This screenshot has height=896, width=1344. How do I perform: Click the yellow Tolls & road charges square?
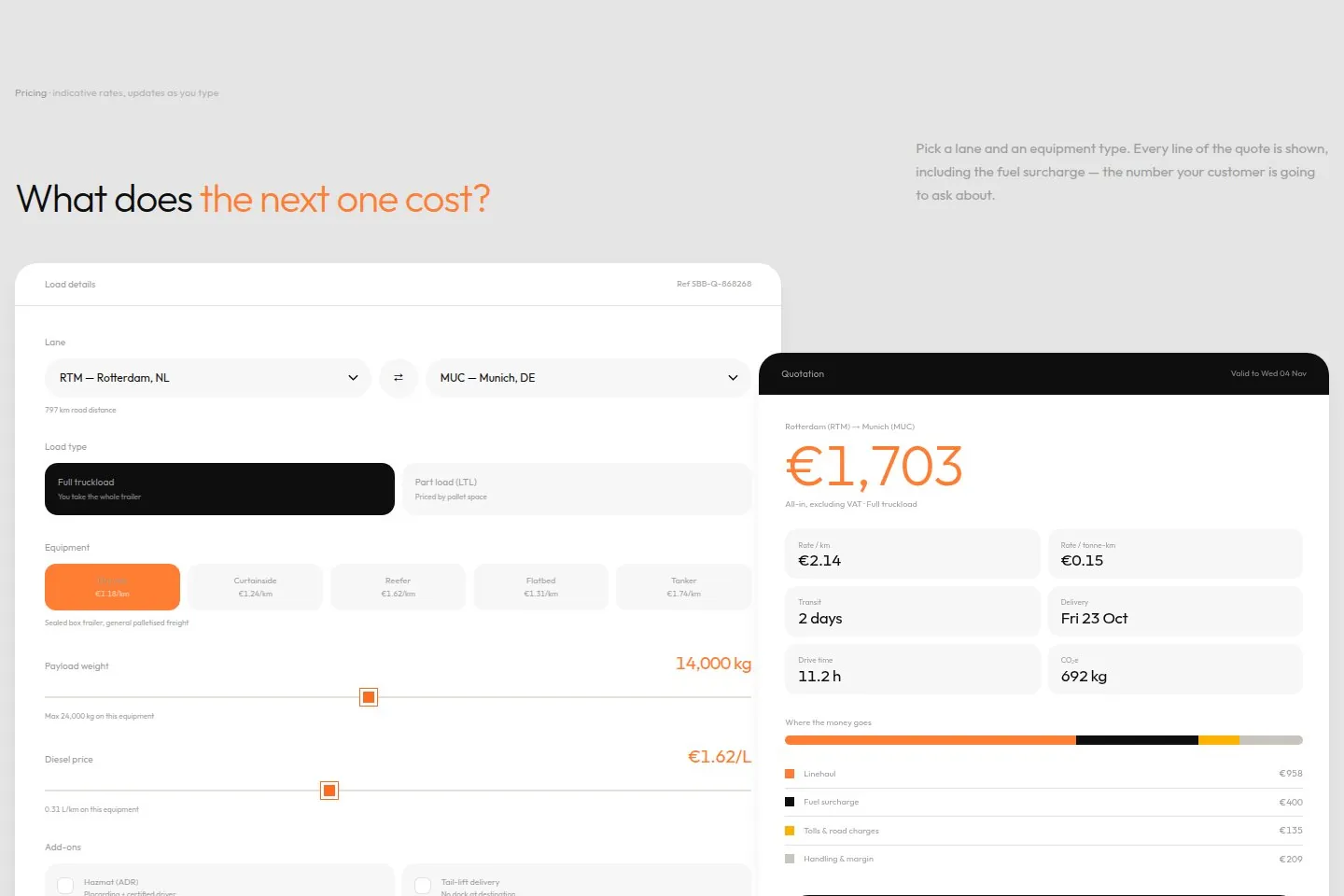[x=790, y=831]
